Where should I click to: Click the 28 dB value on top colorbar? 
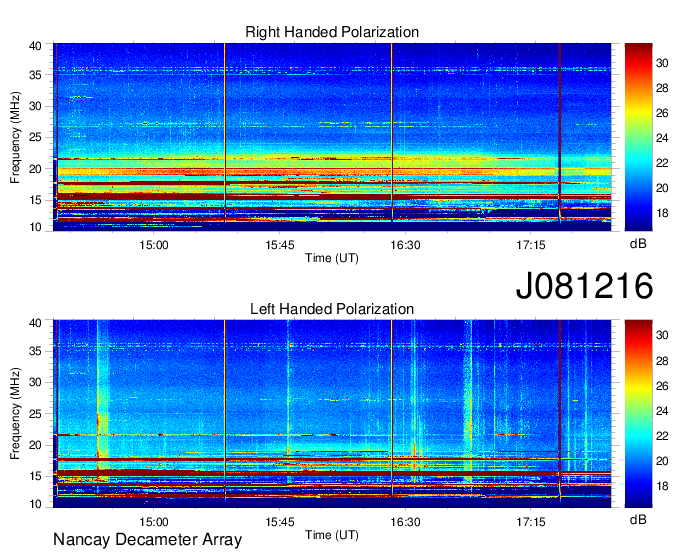pos(662,88)
